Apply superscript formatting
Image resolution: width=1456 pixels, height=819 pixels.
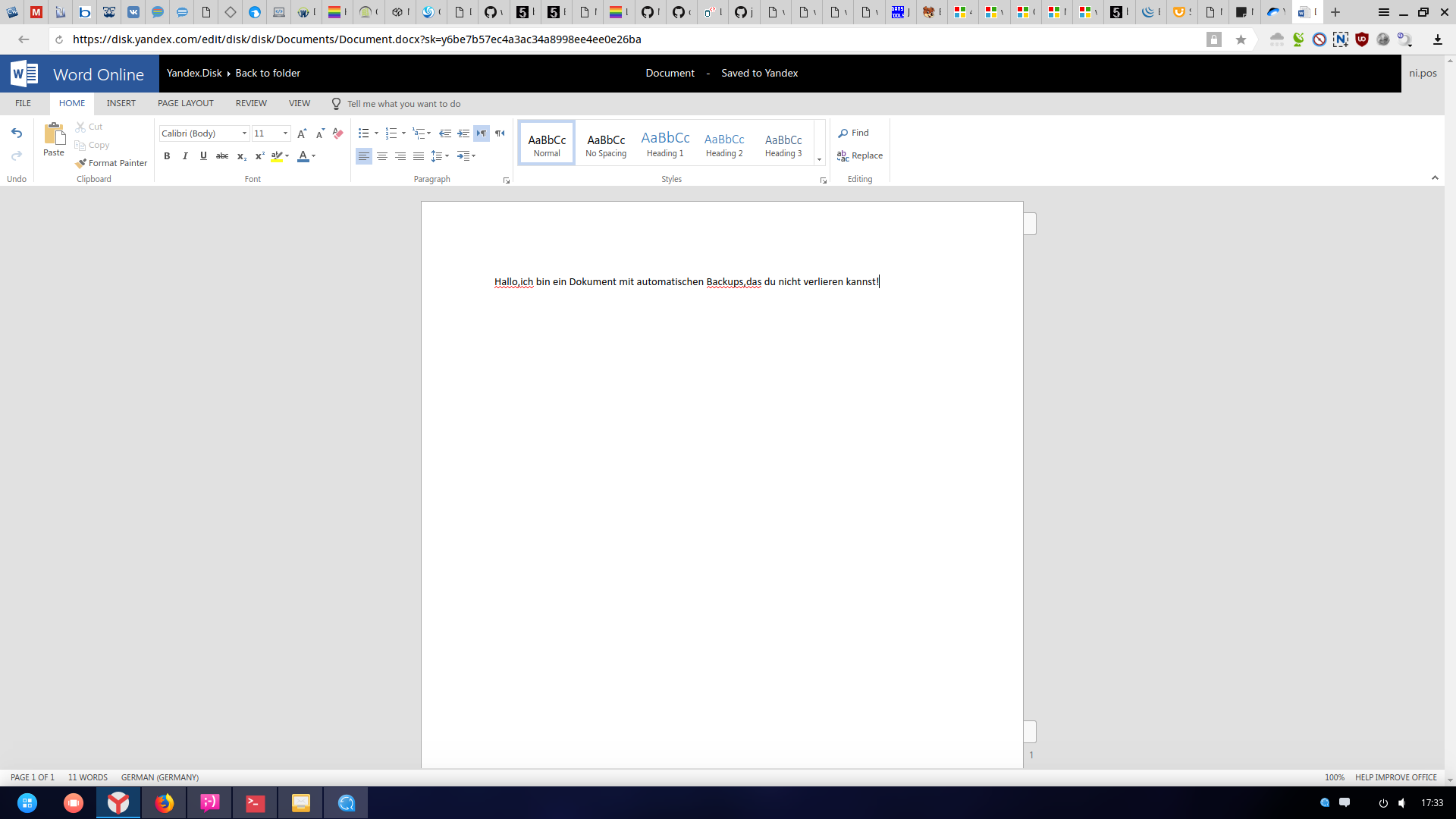[x=259, y=156]
